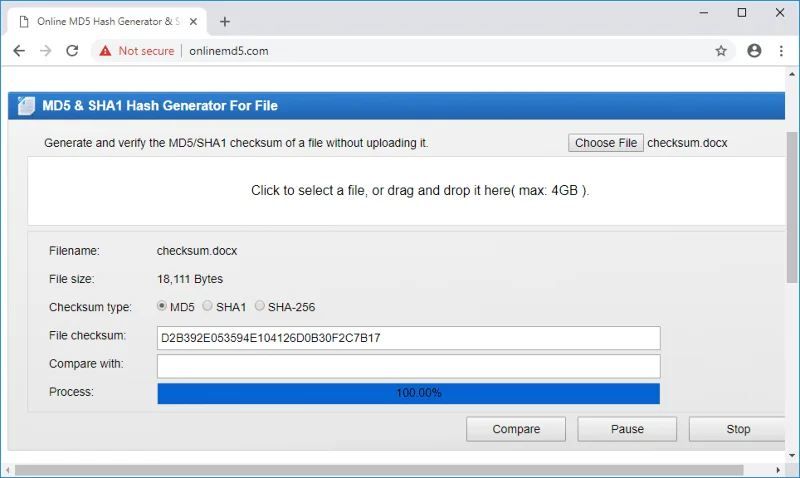Viewport: 800px width, 478px height.
Task: Click the scroll left arrow
Action: 7,470
